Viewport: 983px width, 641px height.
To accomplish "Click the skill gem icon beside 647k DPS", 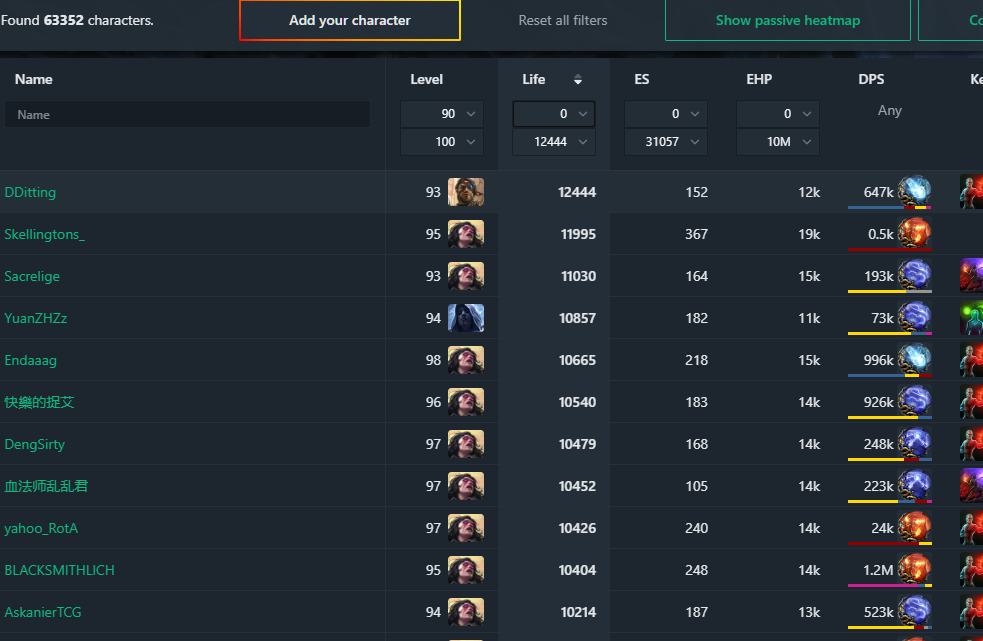I will pos(914,190).
